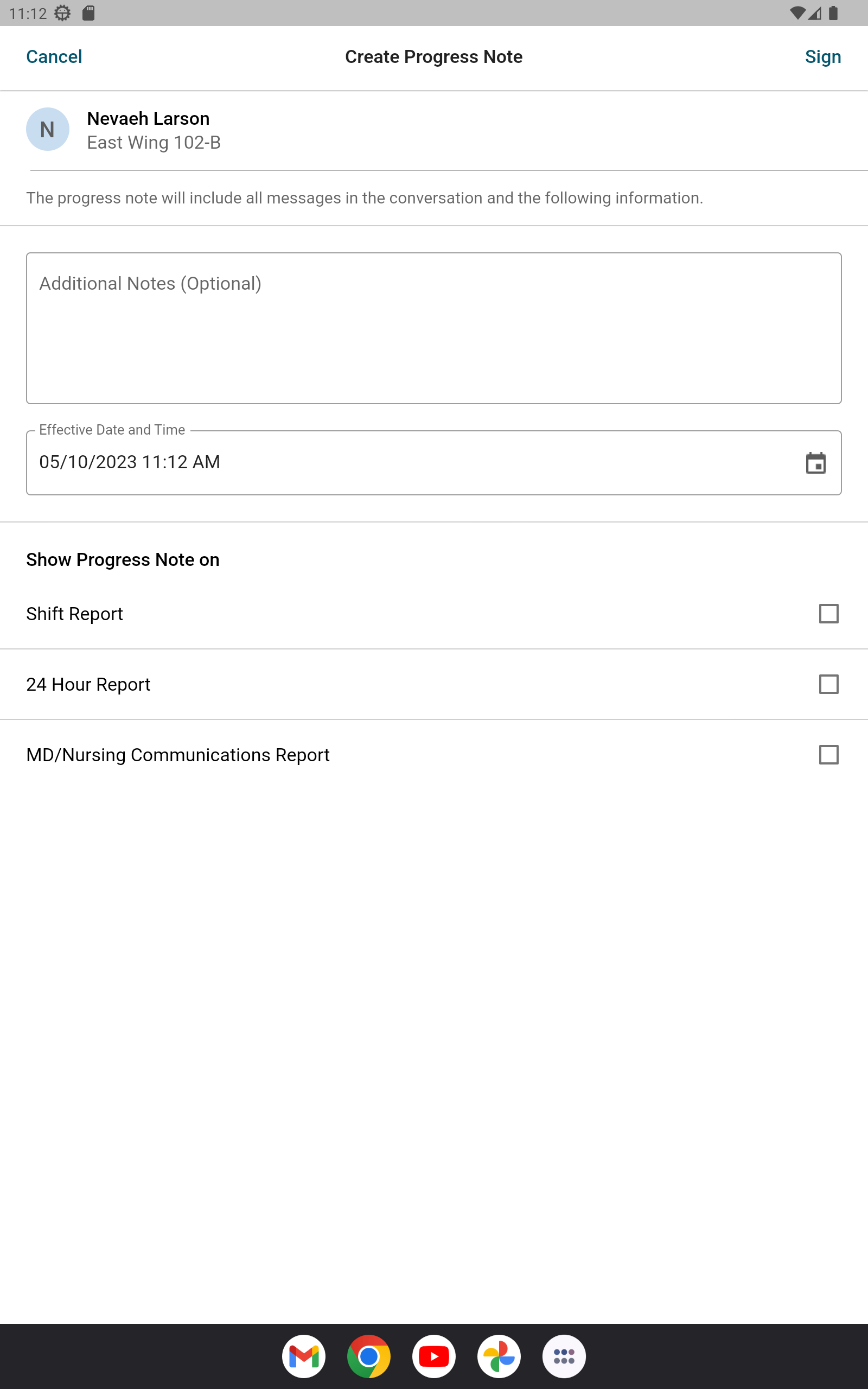This screenshot has width=868, height=1389.
Task: Open the app drawer grid icon
Action: click(x=564, y=1356)
